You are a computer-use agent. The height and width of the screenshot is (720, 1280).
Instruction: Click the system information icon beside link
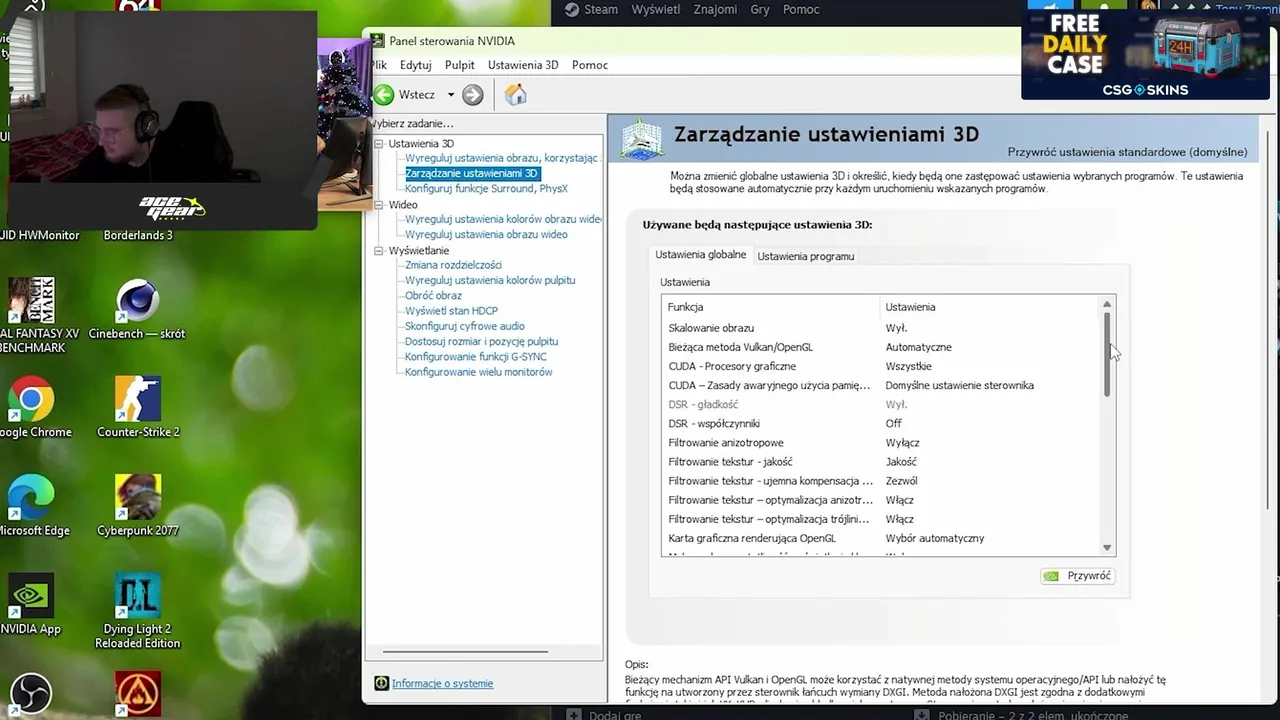pos(381,684)
